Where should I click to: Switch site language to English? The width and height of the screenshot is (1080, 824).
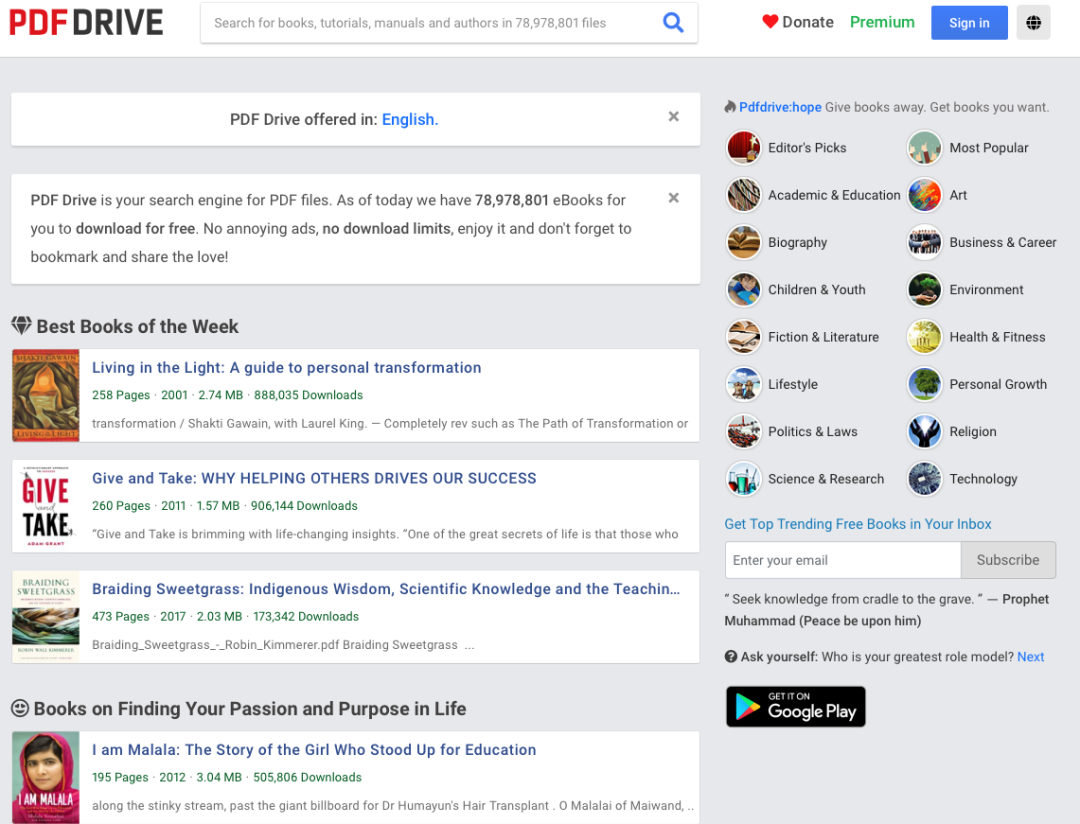(410, 119)
